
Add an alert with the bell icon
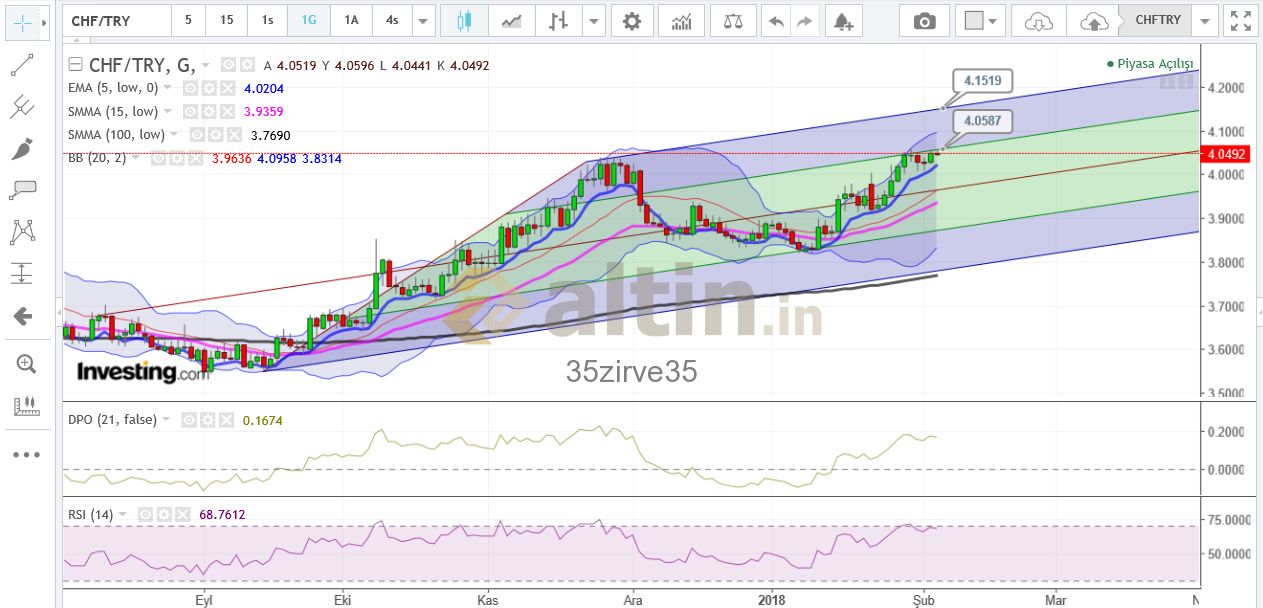pos(842,21)
